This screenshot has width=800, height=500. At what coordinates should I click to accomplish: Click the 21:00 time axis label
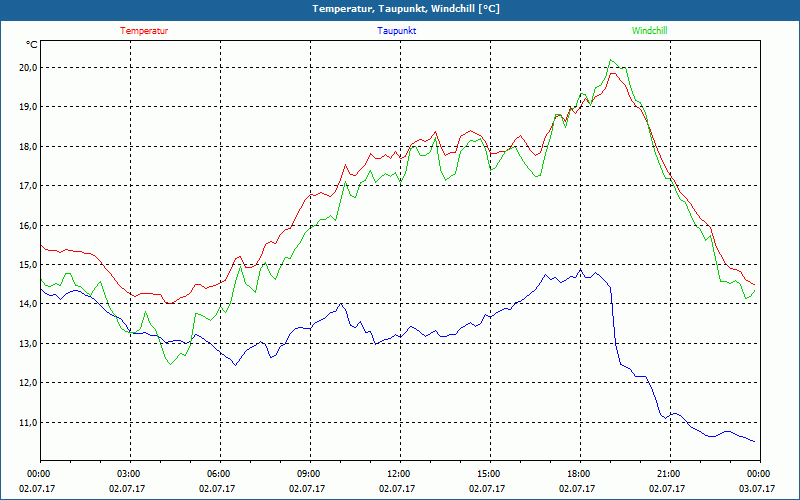pos(669,473)
